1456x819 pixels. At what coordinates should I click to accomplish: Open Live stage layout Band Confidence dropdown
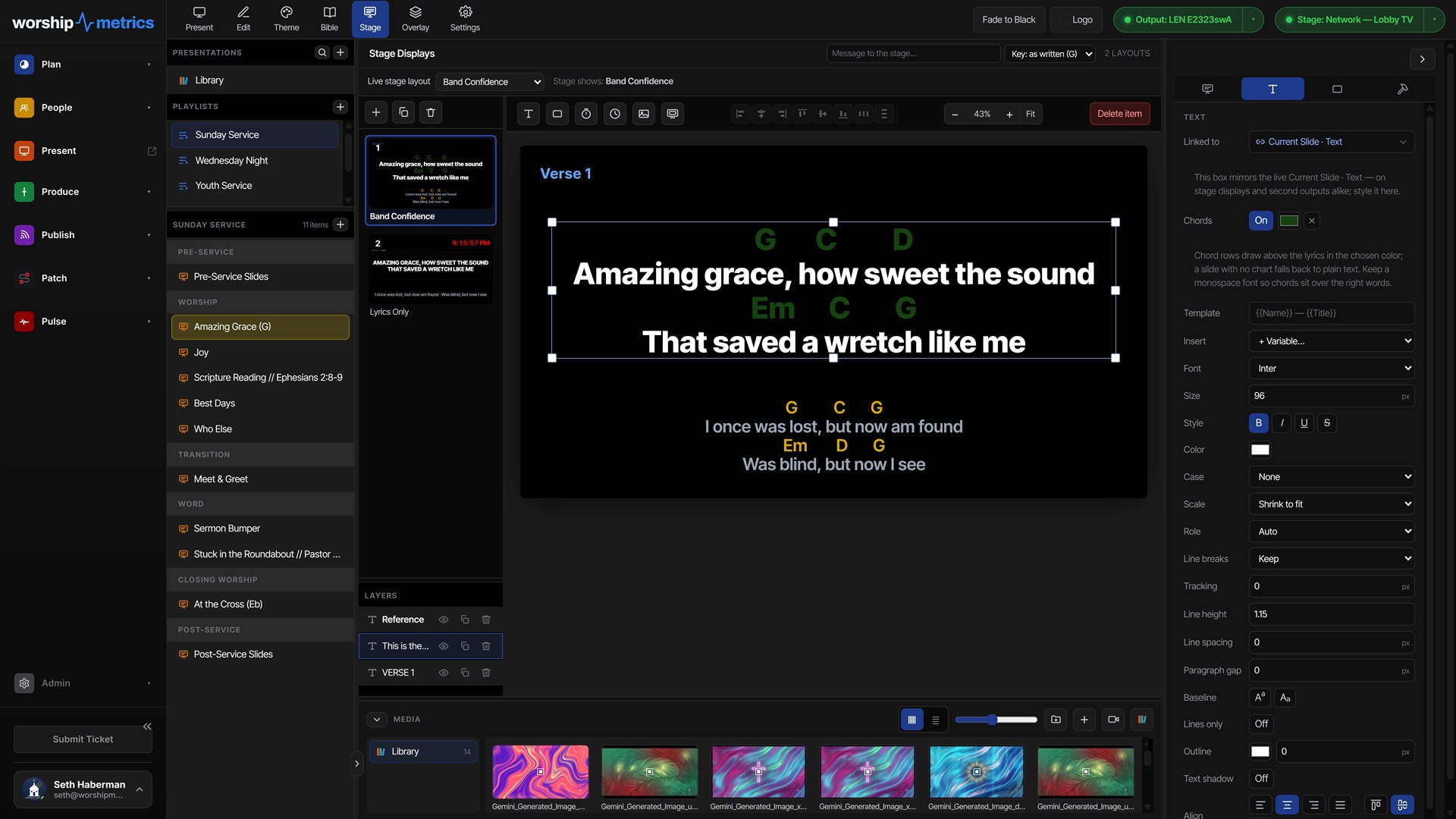click(x=491, y=82)
